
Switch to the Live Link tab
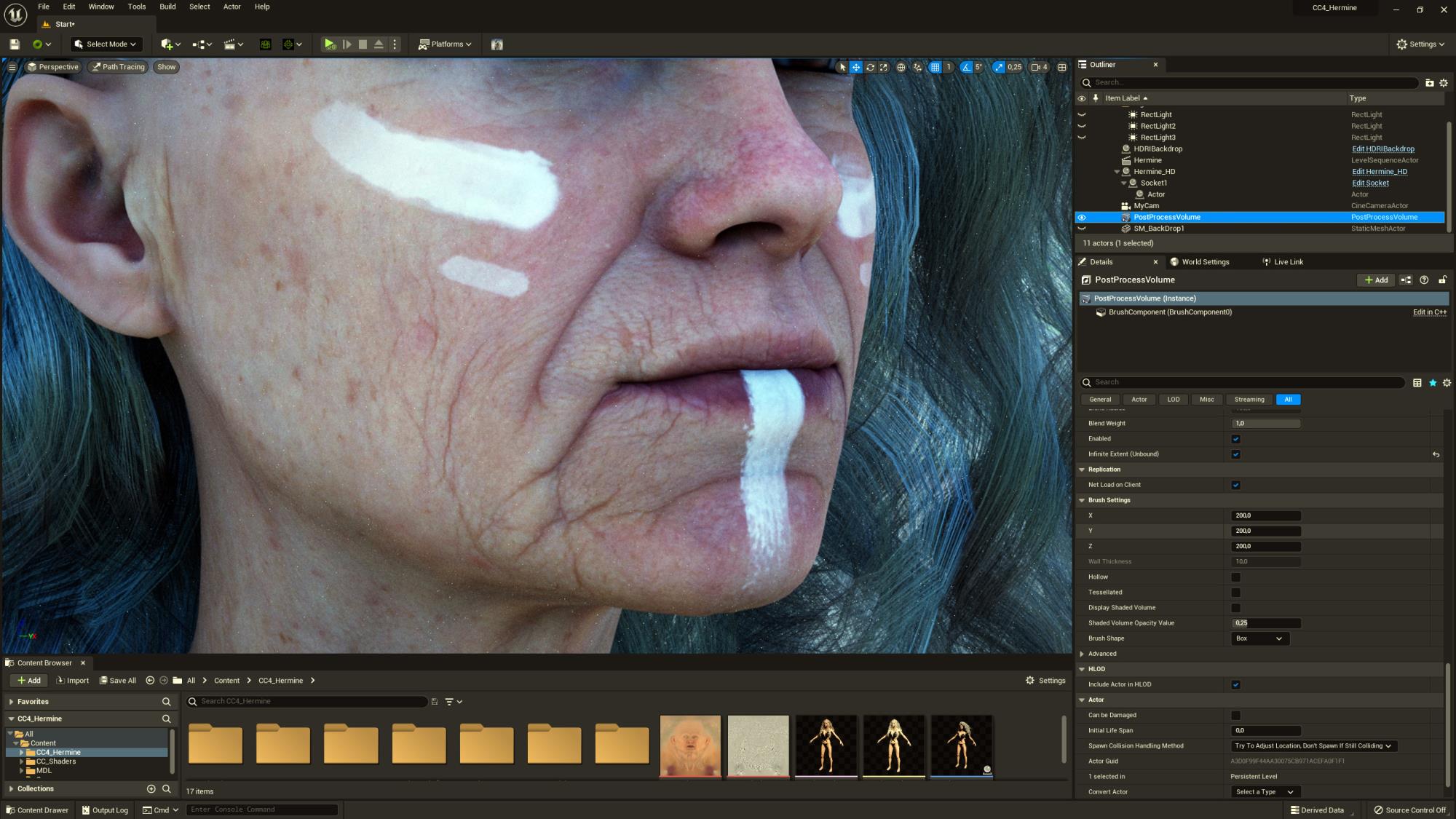click(1283, 262)
